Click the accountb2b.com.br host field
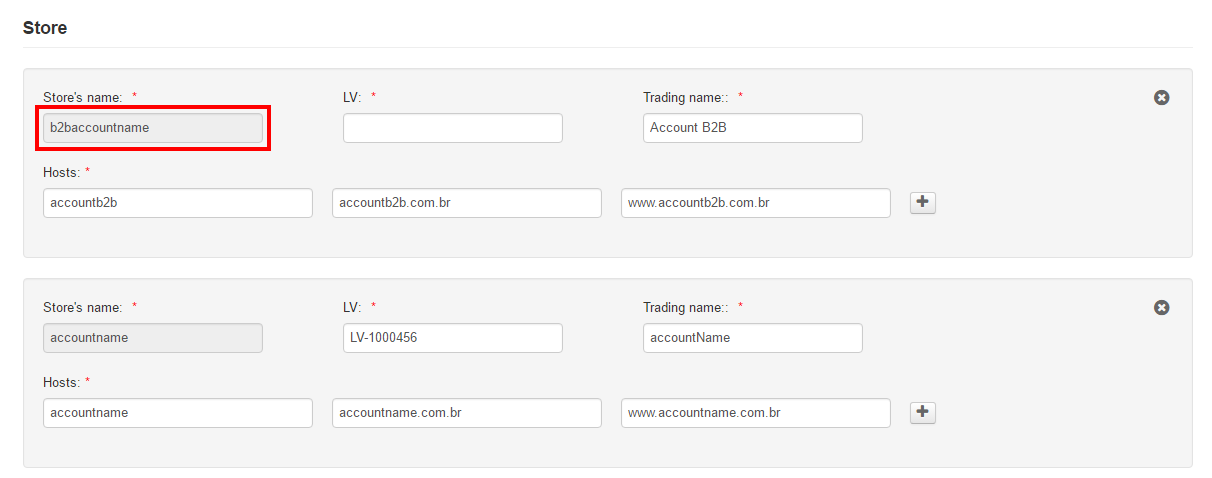Screen dimensions: 1212x478 [466, 203]
